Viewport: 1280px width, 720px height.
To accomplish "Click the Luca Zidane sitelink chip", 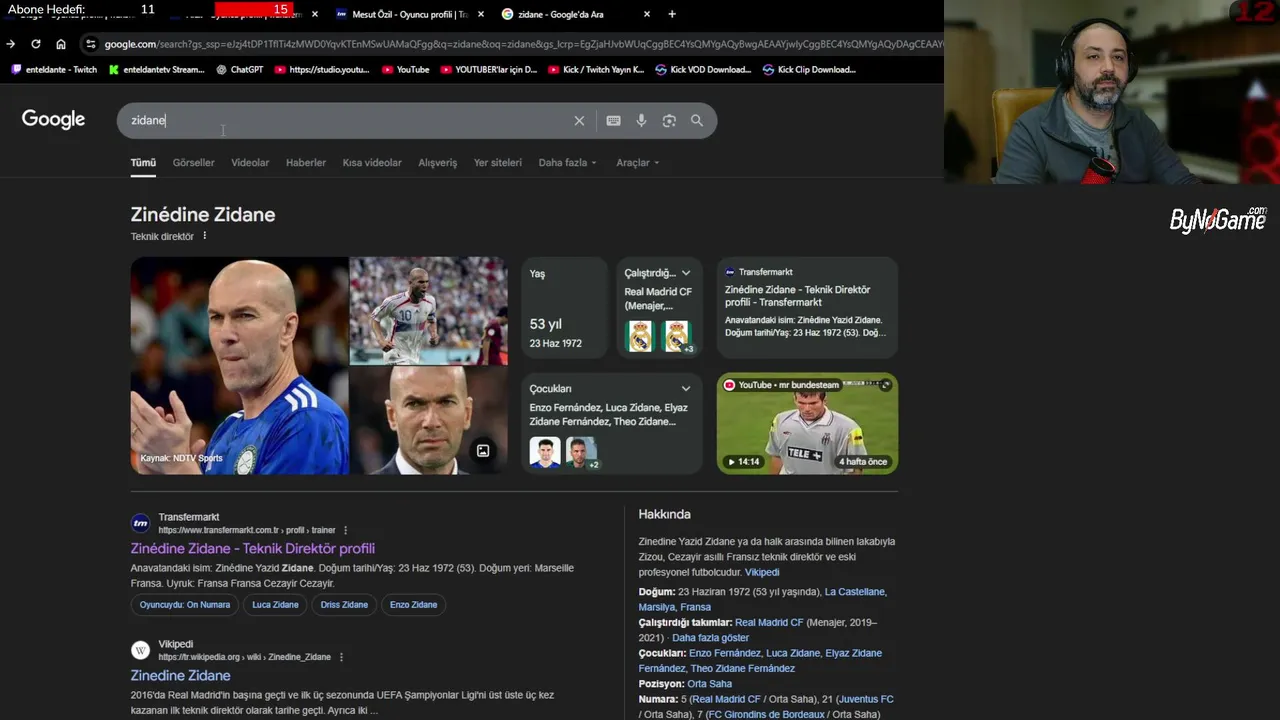I will pyautogui.click(x=275, y=605).
